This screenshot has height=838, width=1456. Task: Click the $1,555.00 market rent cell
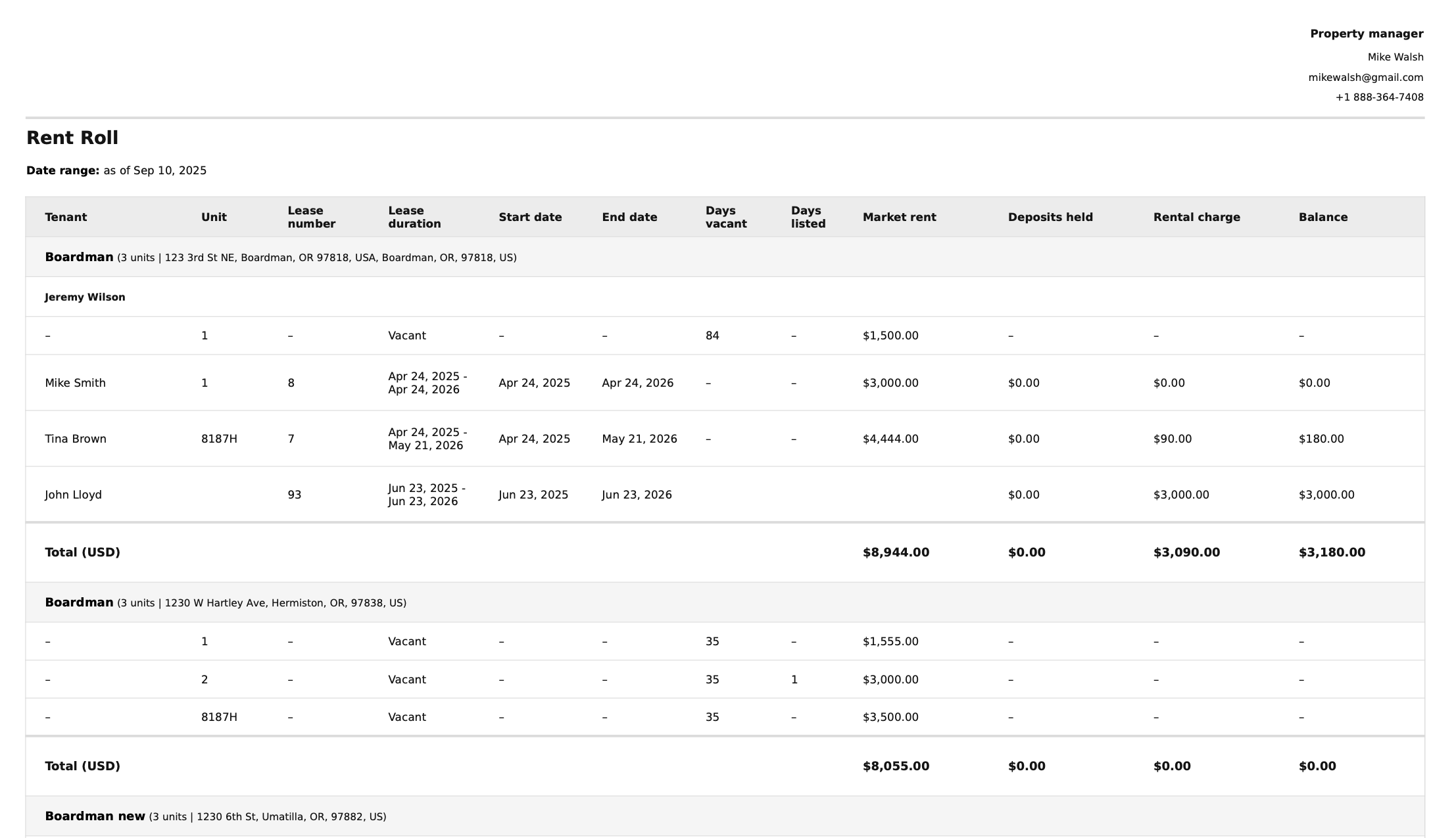(x=890, y=642)
